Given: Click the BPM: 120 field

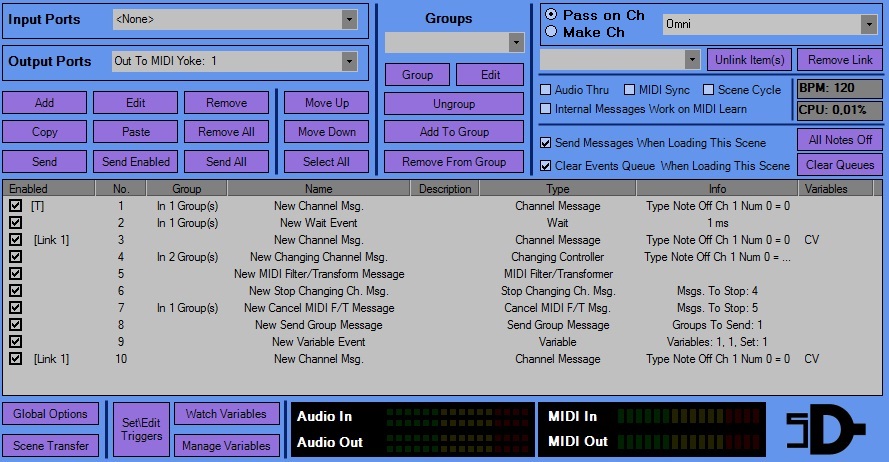Looking at the screenshot, I should click(840, 88).
